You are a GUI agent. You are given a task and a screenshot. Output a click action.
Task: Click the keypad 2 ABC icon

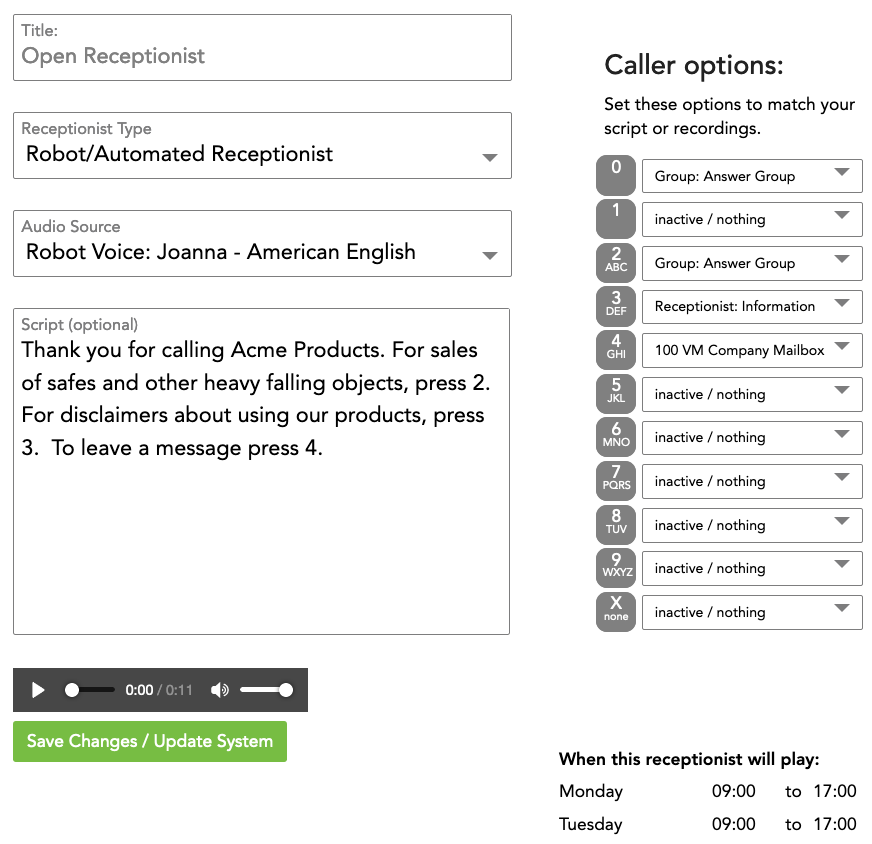[x=616, y=263]
